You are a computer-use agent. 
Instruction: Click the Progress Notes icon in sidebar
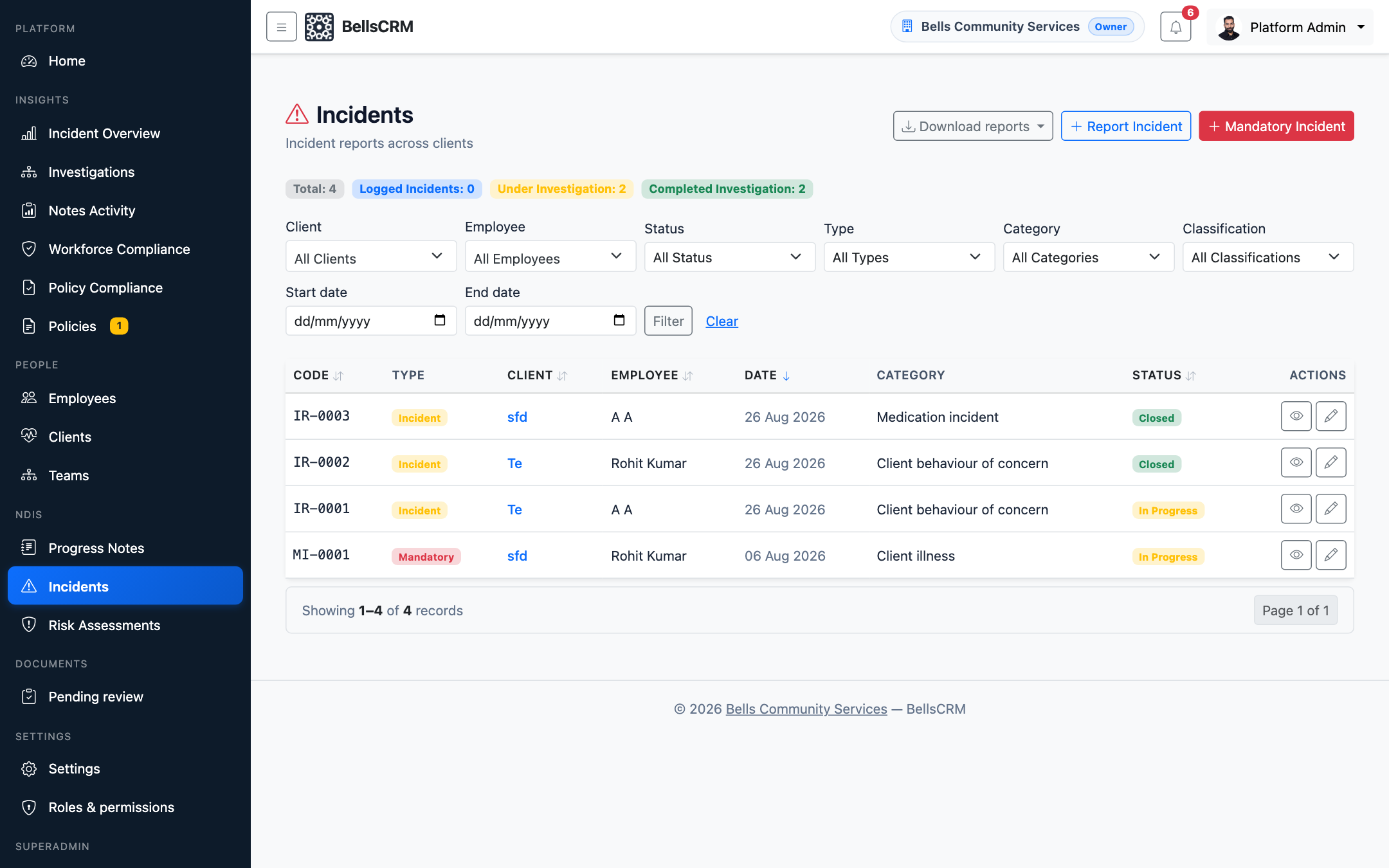point(29,548)
